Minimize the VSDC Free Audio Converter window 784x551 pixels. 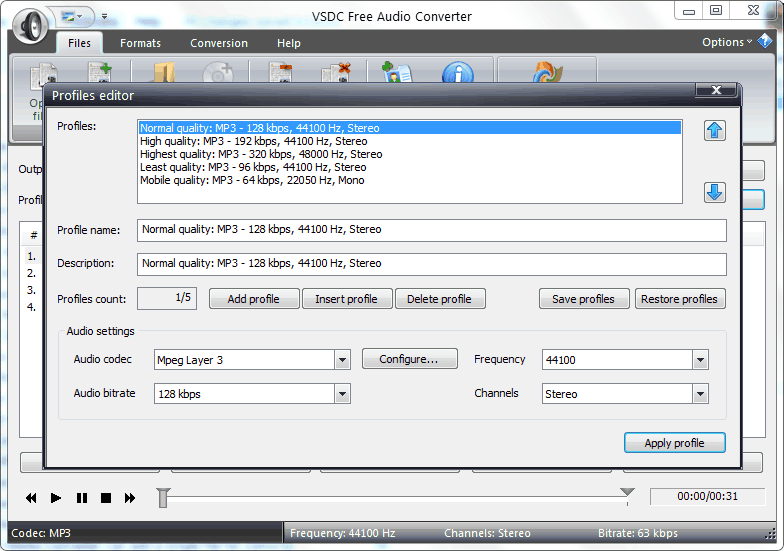tap(689, 10)
